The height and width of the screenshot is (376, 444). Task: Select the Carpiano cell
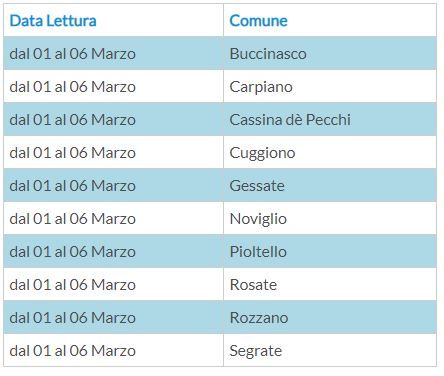click(330, 86)
